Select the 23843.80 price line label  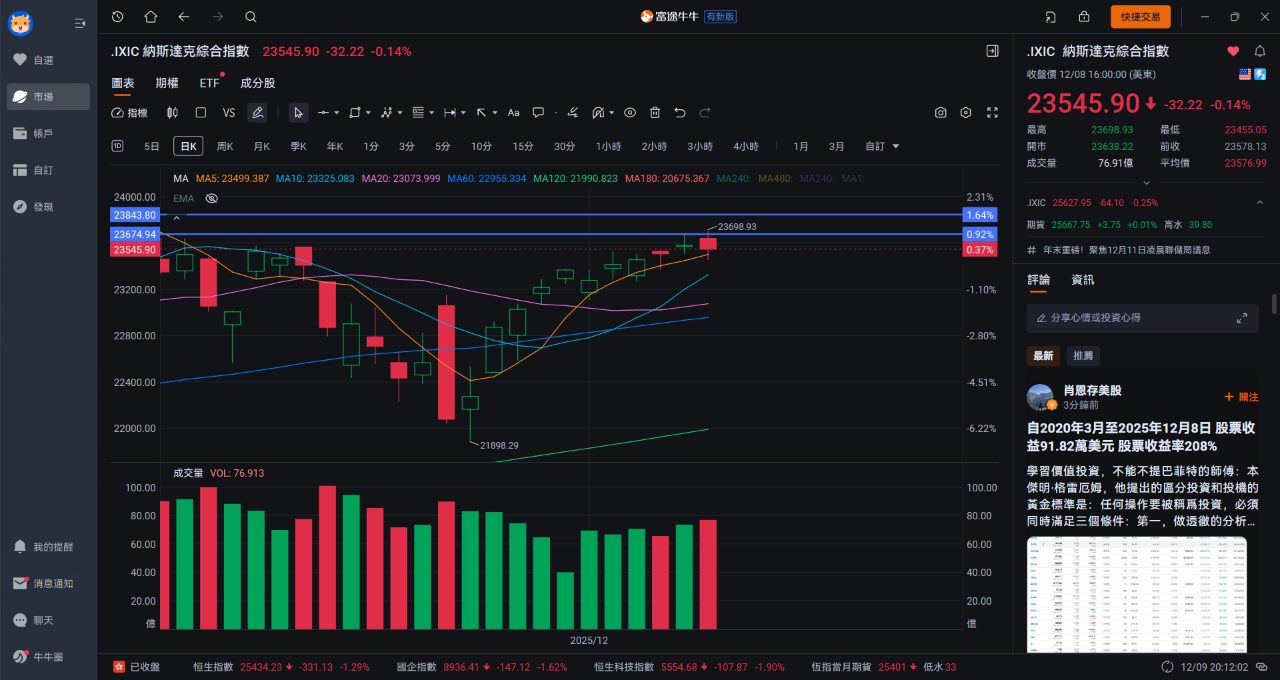point(135,215)
